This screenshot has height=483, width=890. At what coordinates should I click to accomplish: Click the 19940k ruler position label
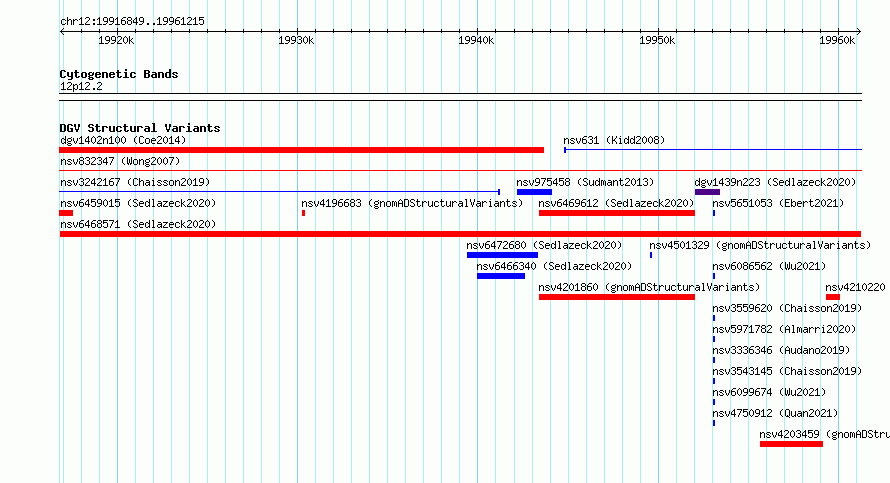[x=476, y=40]
